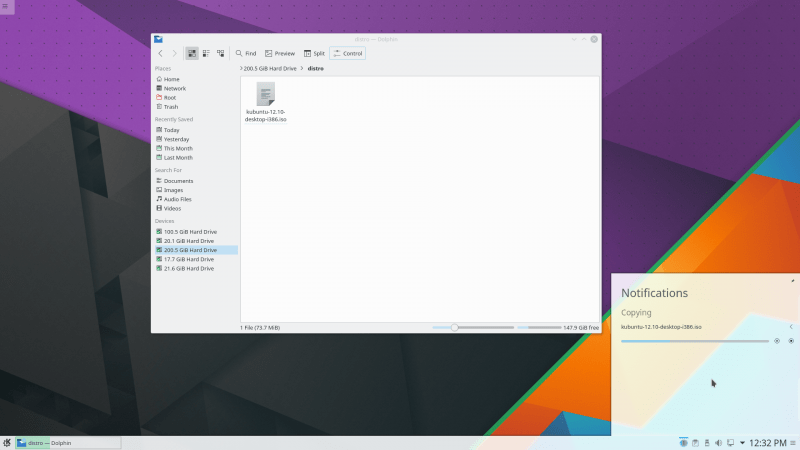Screen dimensions: 800x450
Task: Open Trash in Places panel
Action: click(170, 106)
